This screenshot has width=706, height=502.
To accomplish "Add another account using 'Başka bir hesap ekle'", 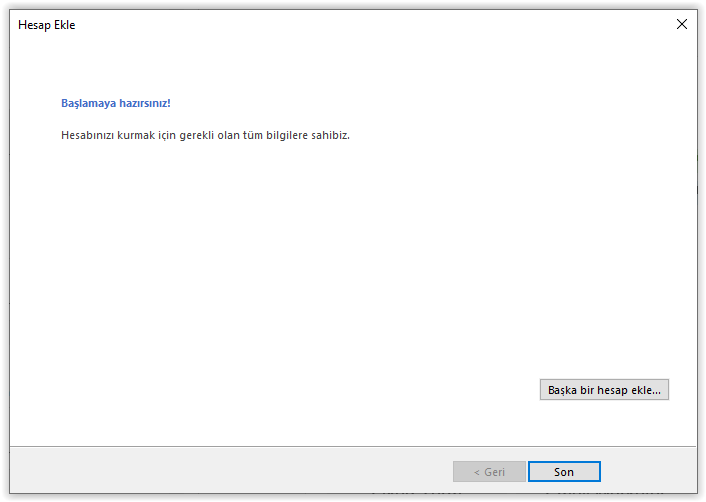I will pyautogui.click(x=604, y=389).
